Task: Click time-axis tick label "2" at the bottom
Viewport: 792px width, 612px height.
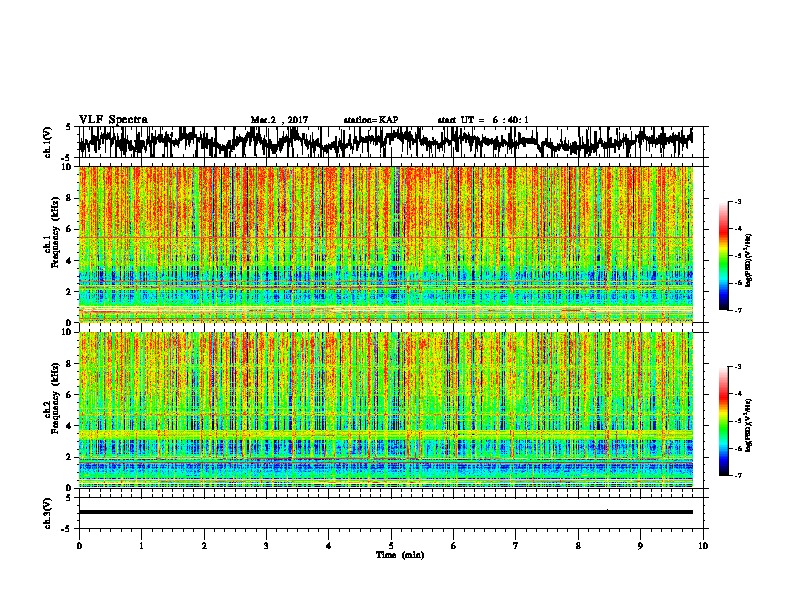Action: coord(204,546)
